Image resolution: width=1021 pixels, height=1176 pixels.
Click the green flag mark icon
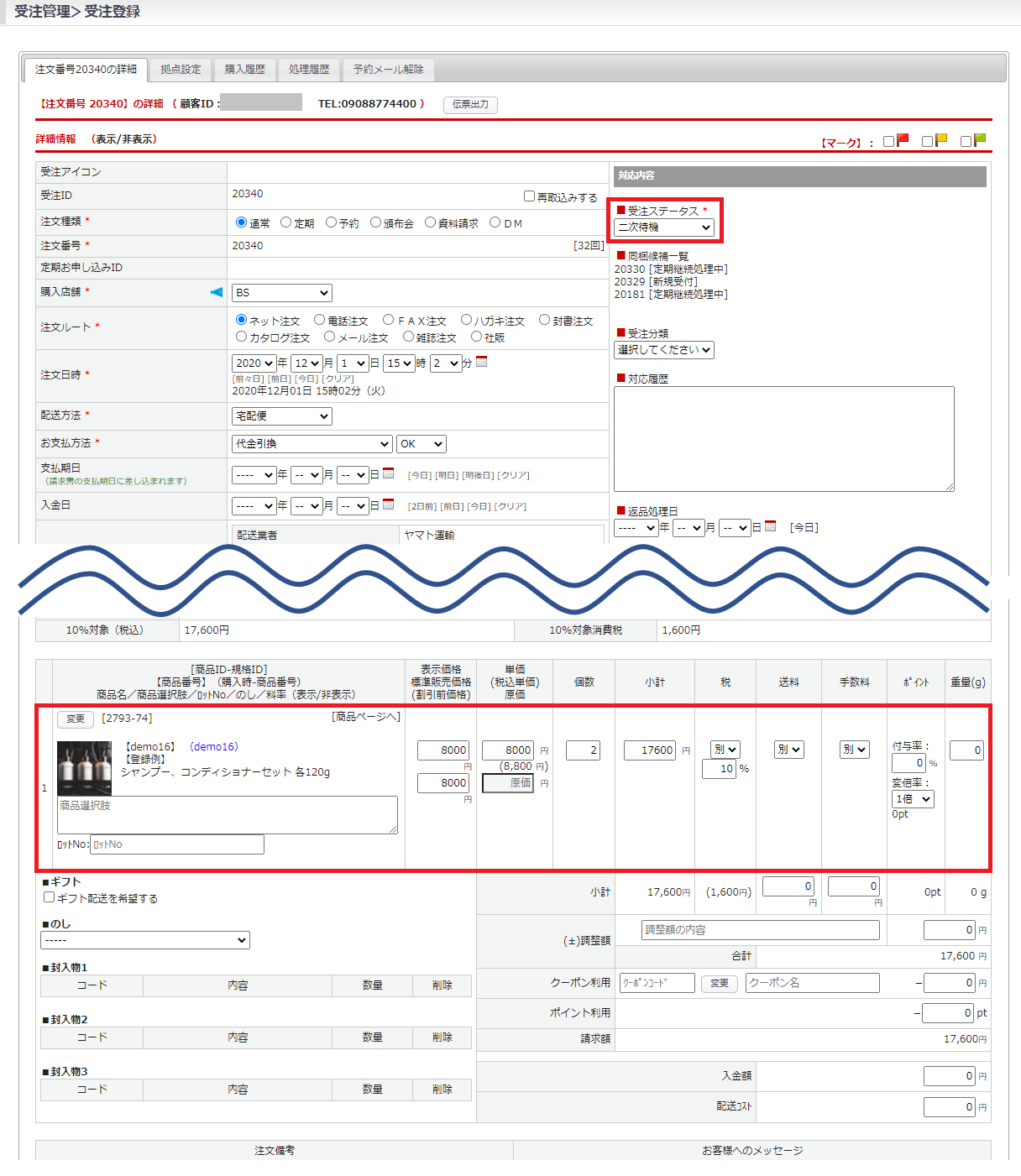980,140
